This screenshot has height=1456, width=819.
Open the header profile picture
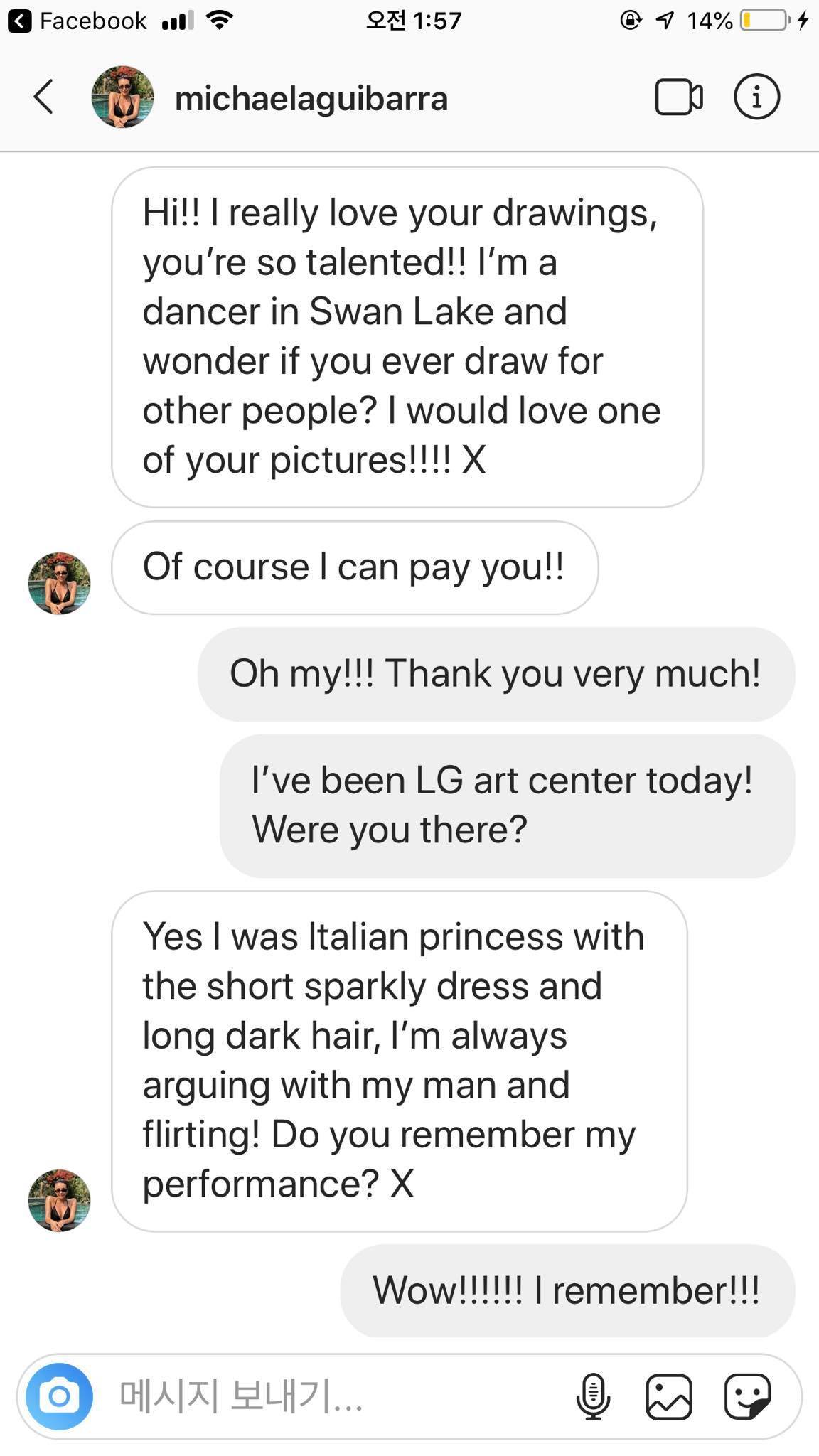click(122, 97)
